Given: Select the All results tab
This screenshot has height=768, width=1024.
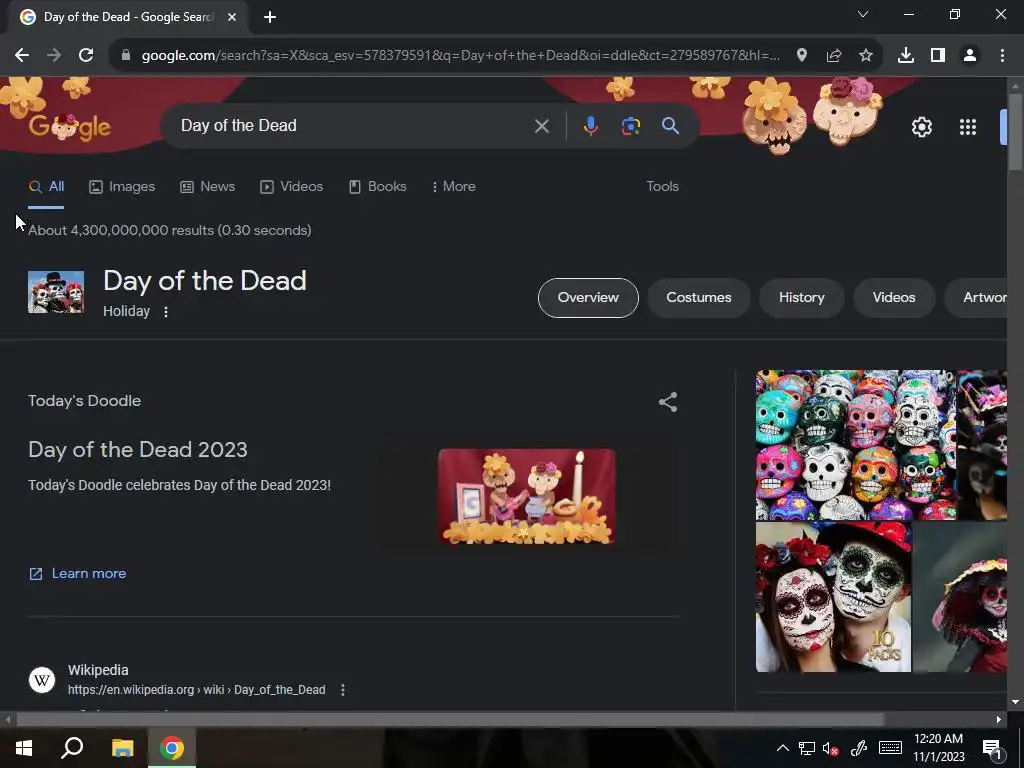Looking at the screenshot, I should (x=46, y=187).
